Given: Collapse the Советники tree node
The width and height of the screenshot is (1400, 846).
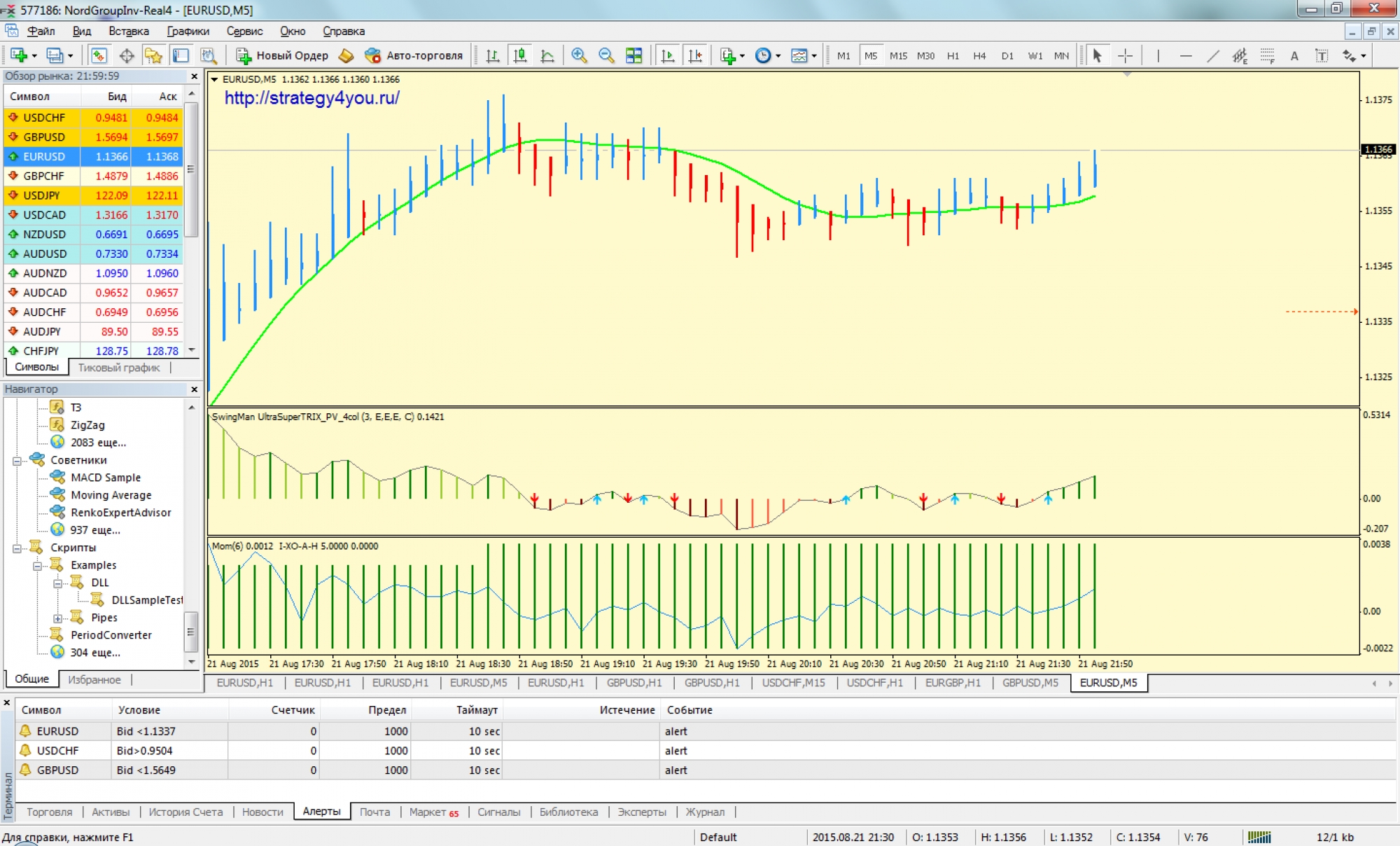Looking at the screenshot, I should 17,460.
